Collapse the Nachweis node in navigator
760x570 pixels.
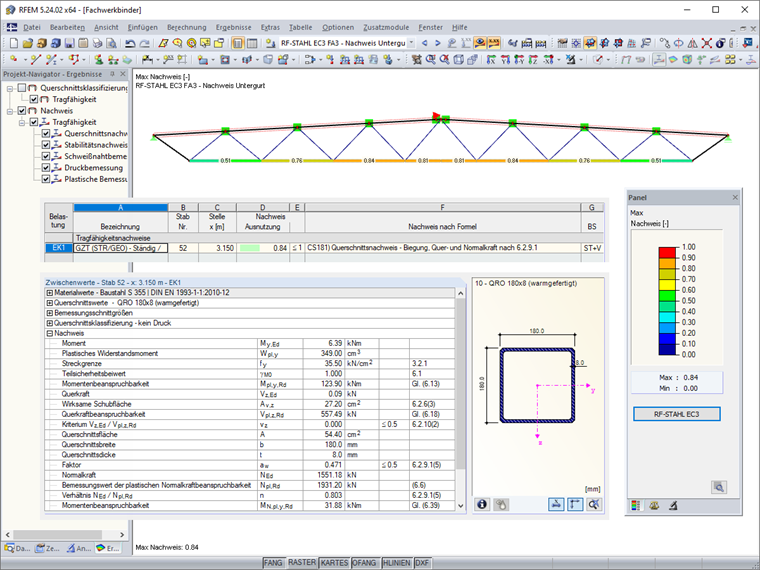10,111
